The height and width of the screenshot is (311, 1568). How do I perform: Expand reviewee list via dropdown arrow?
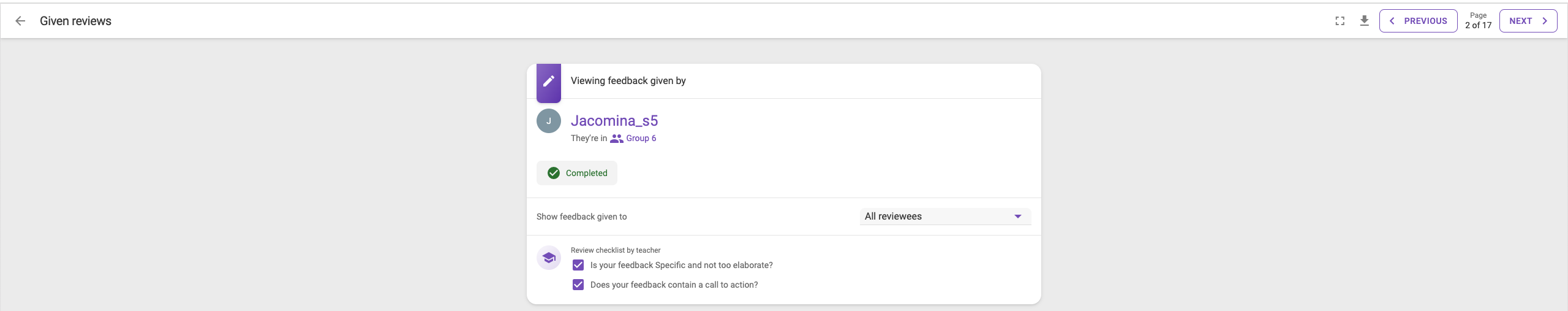pyautogui.click(x=1018, y=217)
